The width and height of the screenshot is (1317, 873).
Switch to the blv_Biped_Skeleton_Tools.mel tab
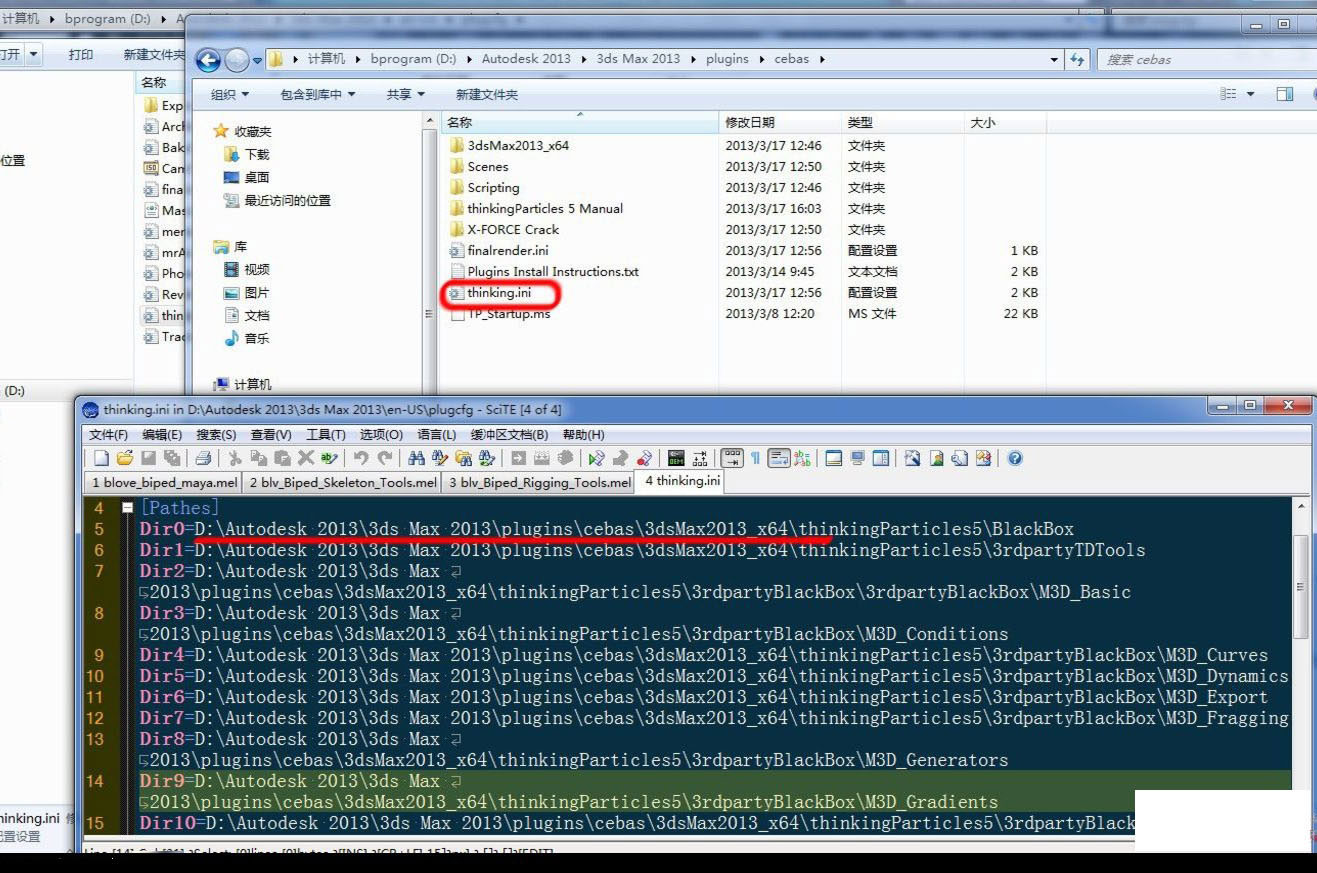pyautogui.click(x=343, y=482)
